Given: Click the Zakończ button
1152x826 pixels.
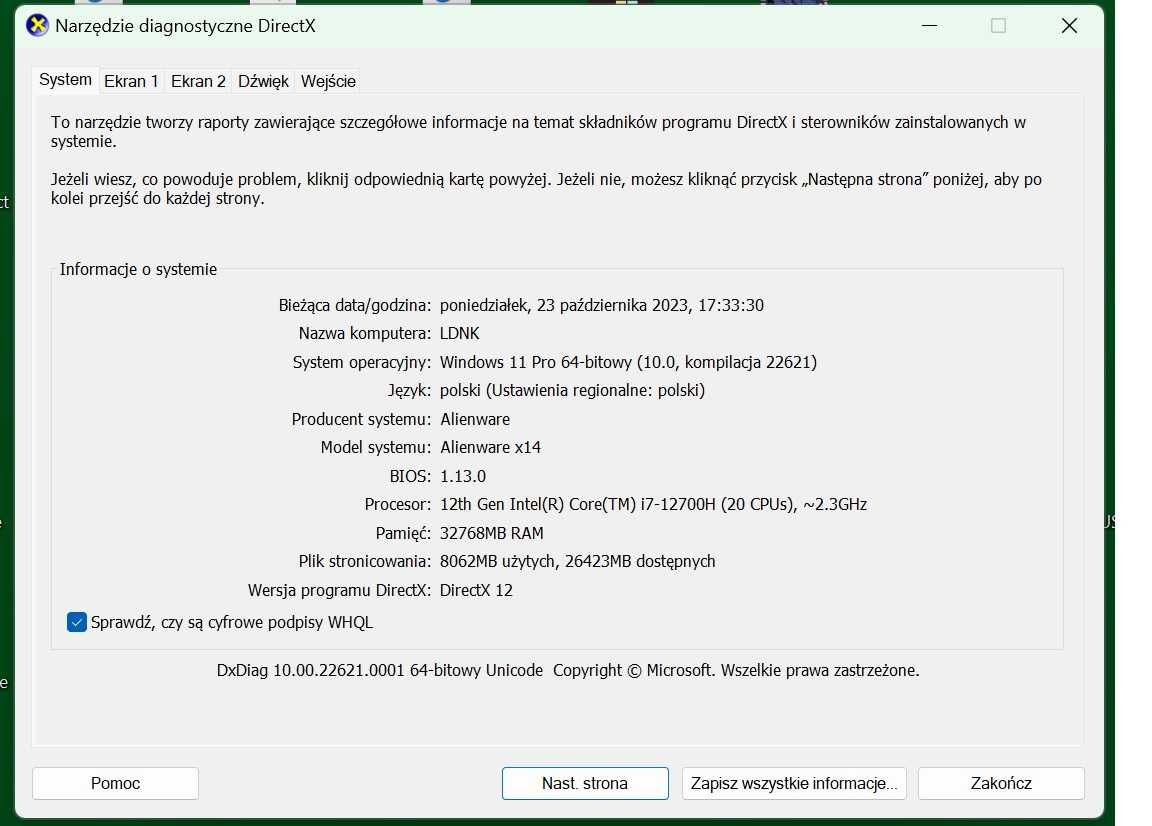Looking at the screenshot, I should coord(1001,783).
